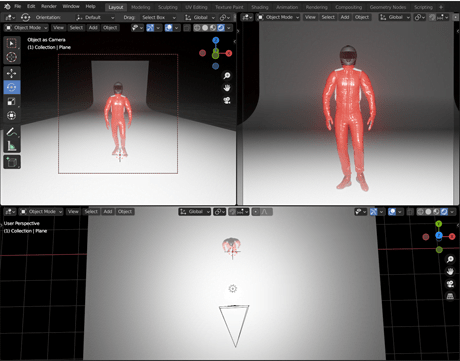Screen dimensions: 460x361
Task: Open Global orientation dropdown in top-right viewport
Action: (x=395, y=17)
